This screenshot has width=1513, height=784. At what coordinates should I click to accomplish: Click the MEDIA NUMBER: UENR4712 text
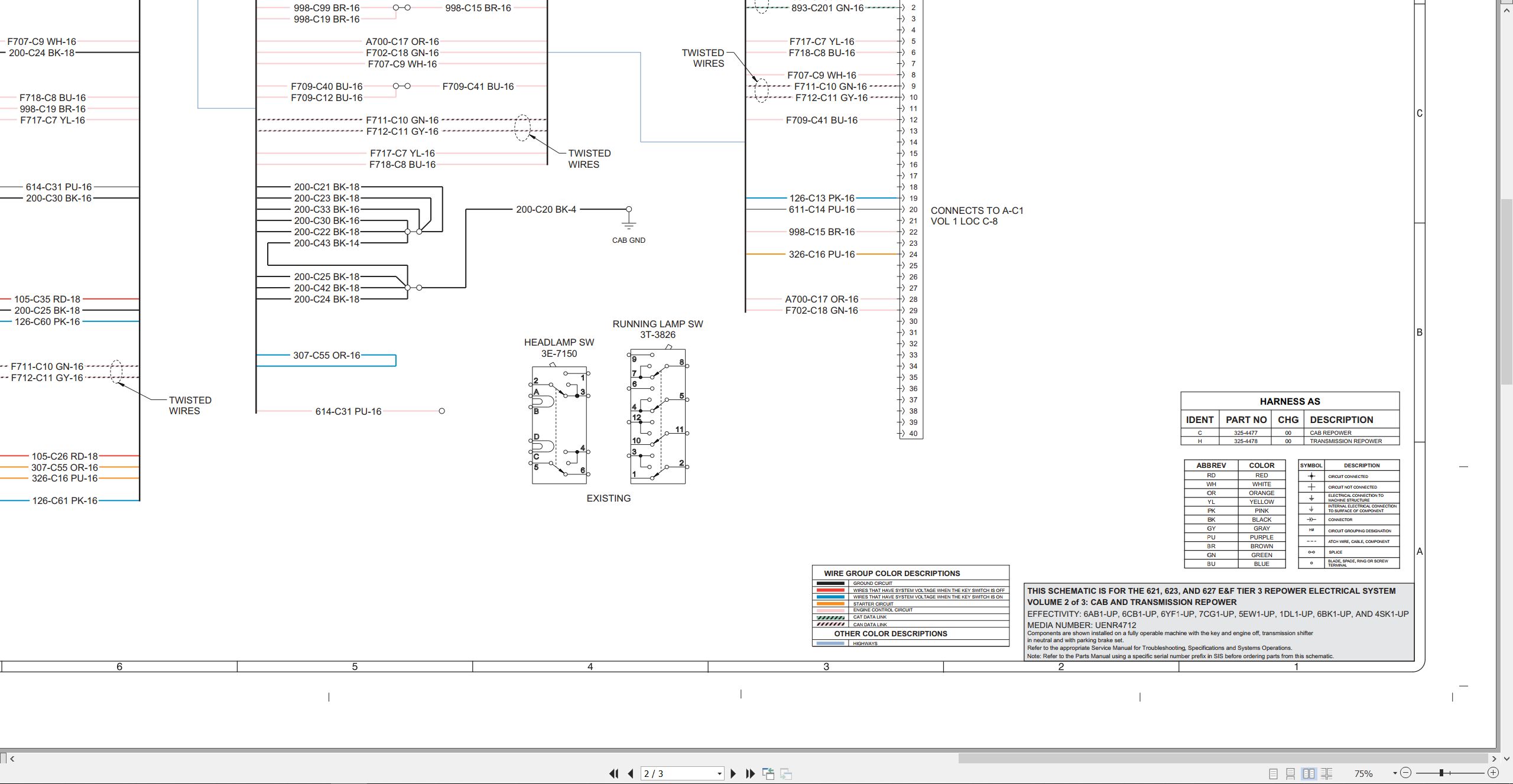1082,625
